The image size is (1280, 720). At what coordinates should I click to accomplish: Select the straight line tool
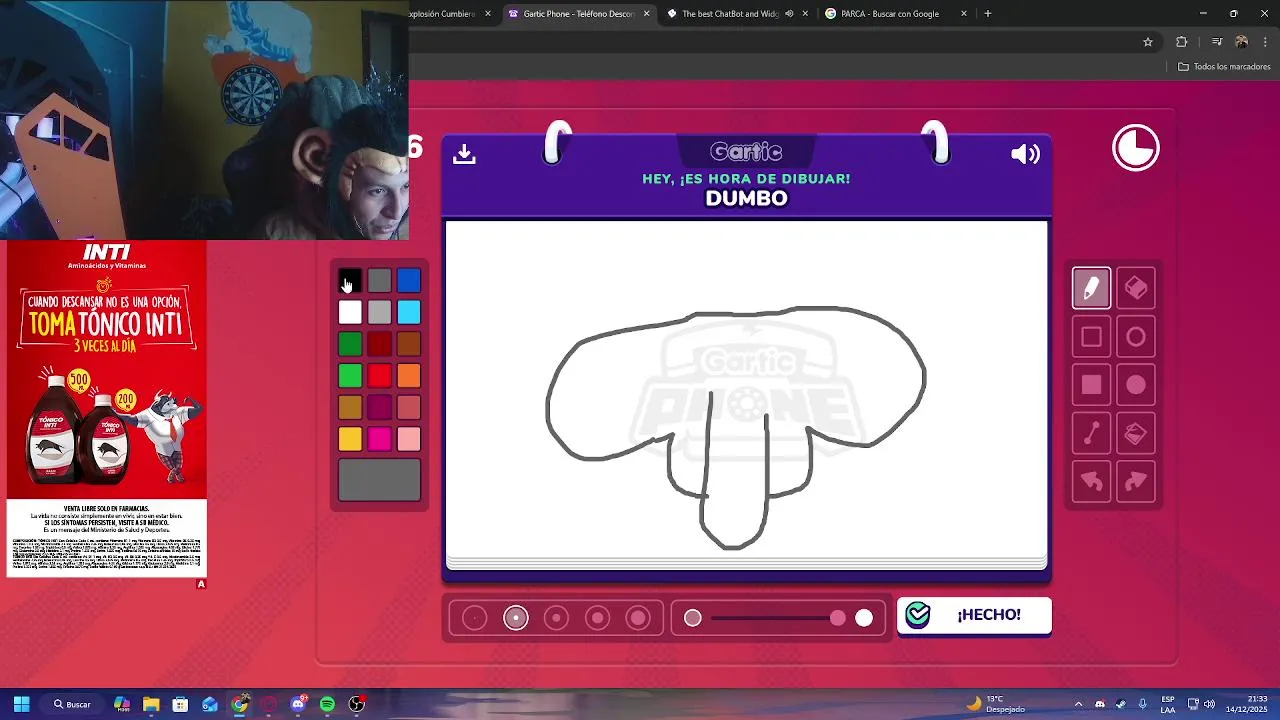(1091, 434)
